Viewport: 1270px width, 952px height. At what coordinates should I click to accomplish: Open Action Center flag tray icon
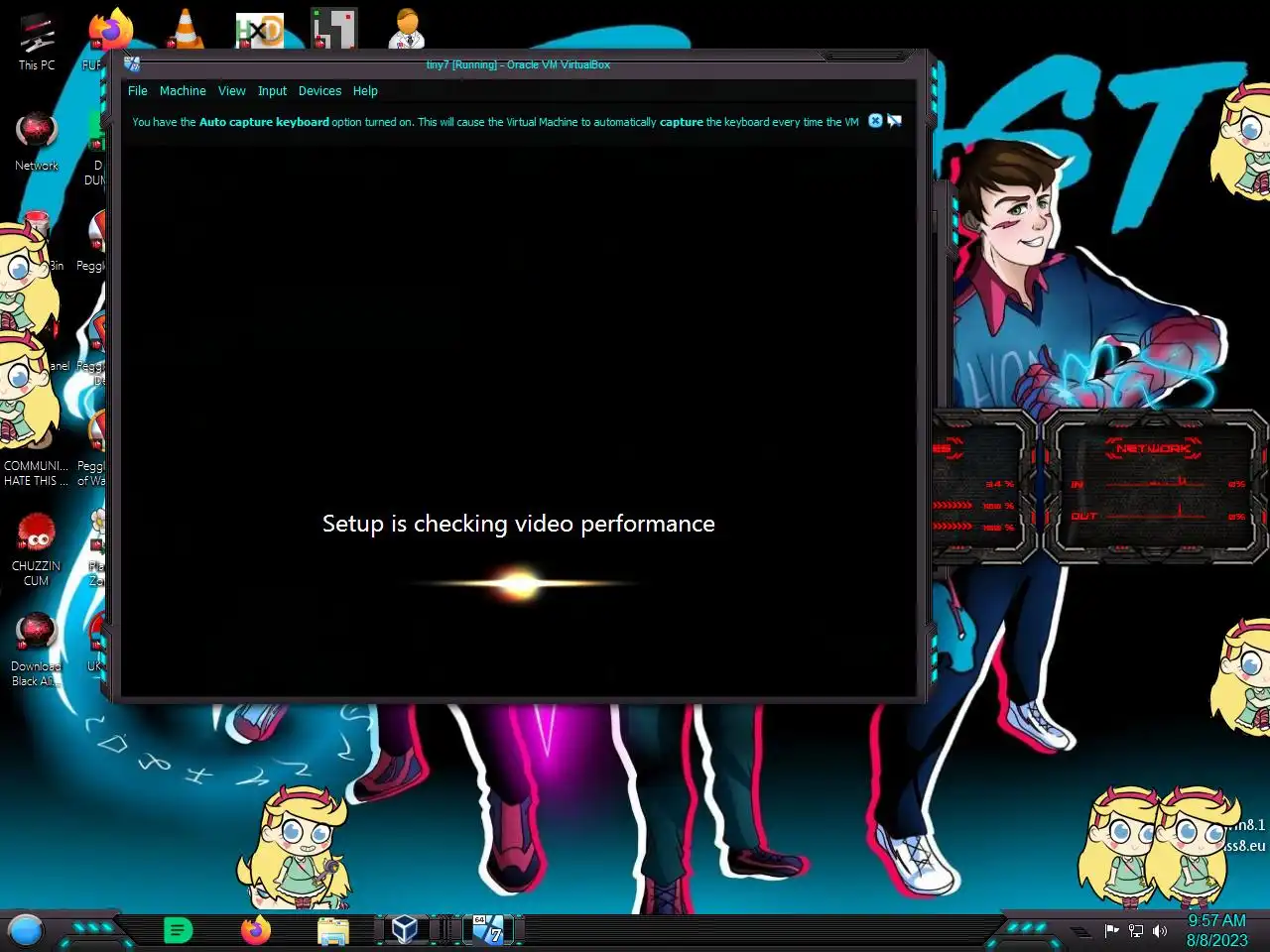pyautogui.click(x=1111, y=930)
